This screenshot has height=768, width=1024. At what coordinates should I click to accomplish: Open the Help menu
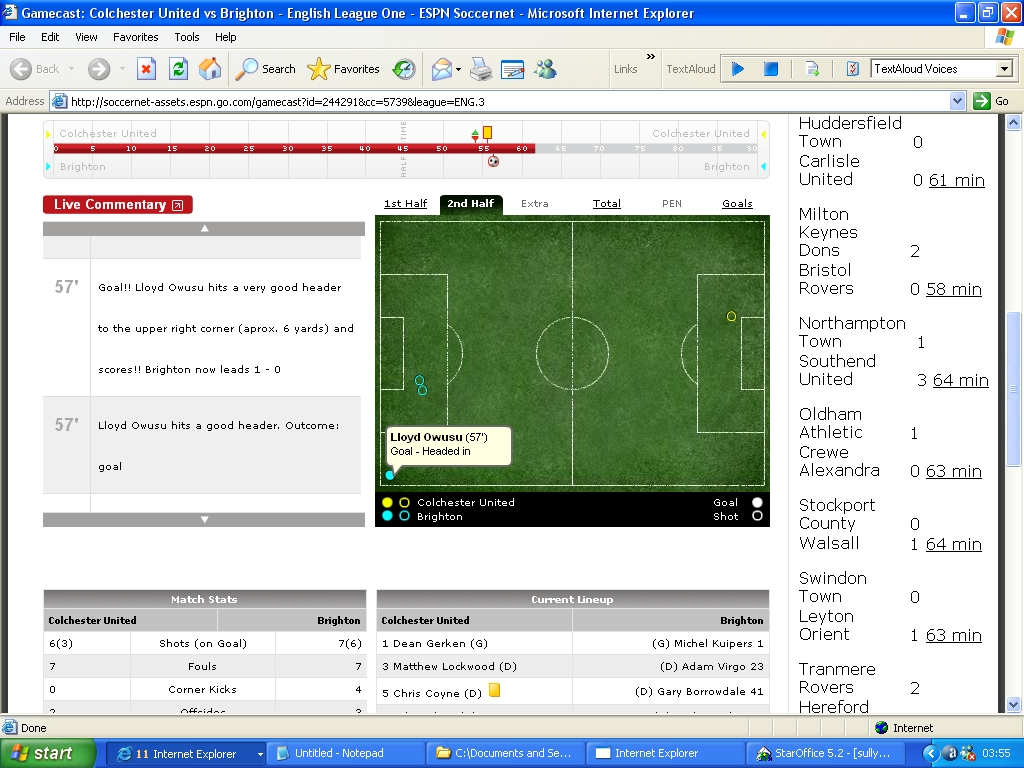pyautogui.click(x=225, y=37)
